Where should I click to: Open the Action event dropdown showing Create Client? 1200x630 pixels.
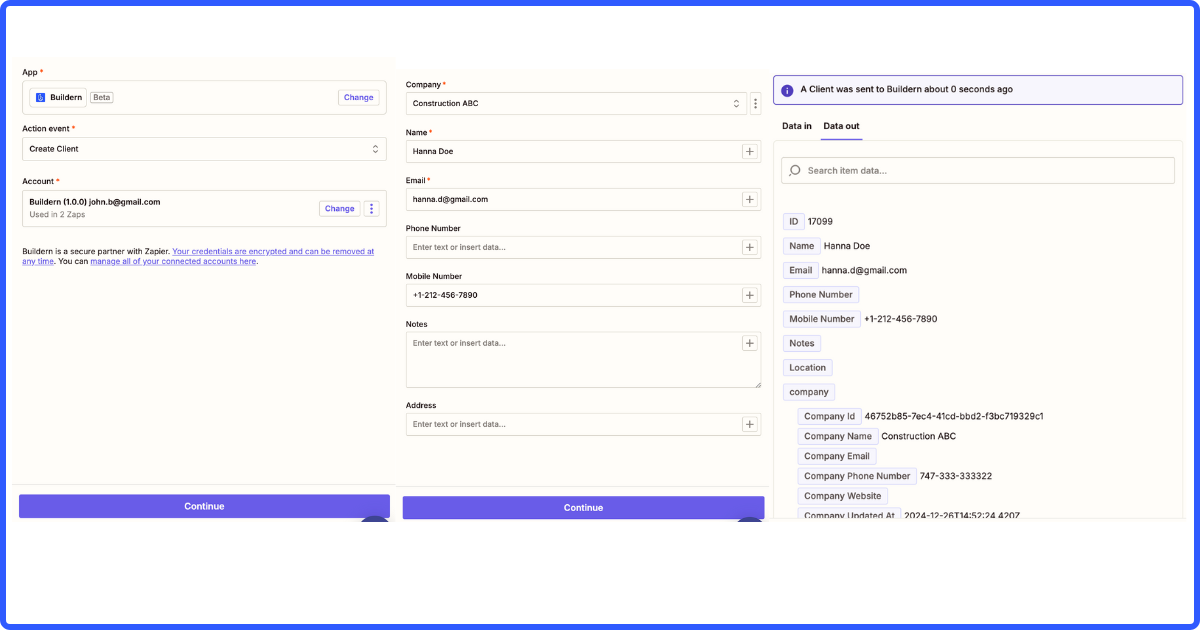(204, 149)
